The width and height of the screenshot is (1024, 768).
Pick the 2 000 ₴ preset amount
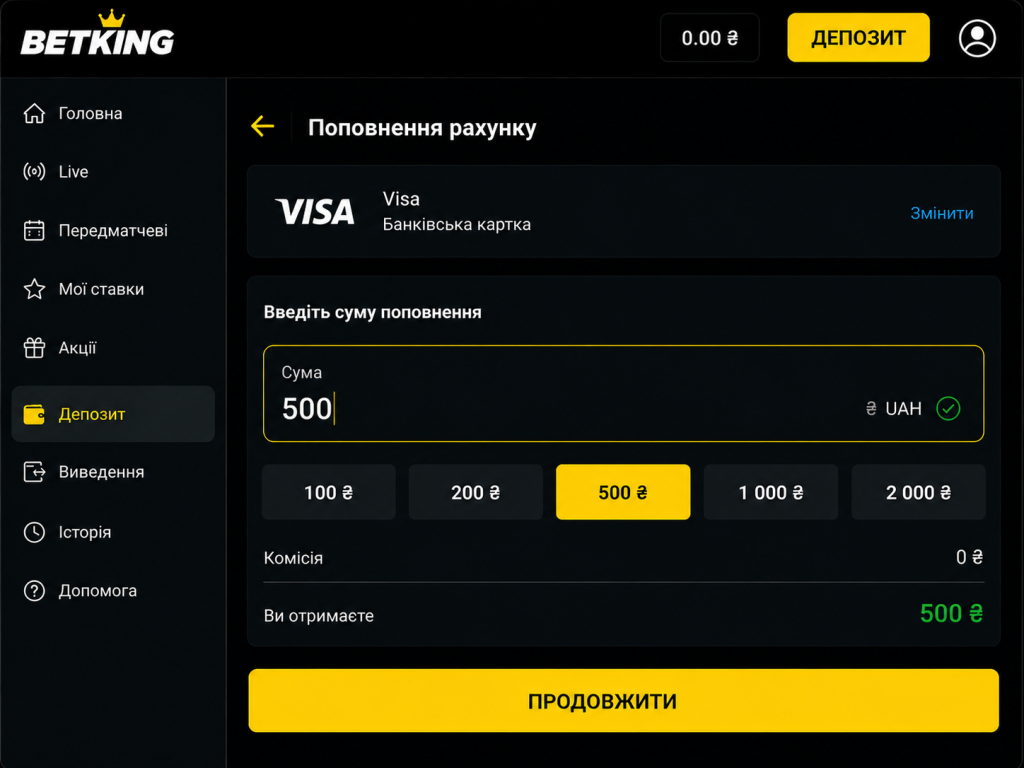click(x=918, y=492)
